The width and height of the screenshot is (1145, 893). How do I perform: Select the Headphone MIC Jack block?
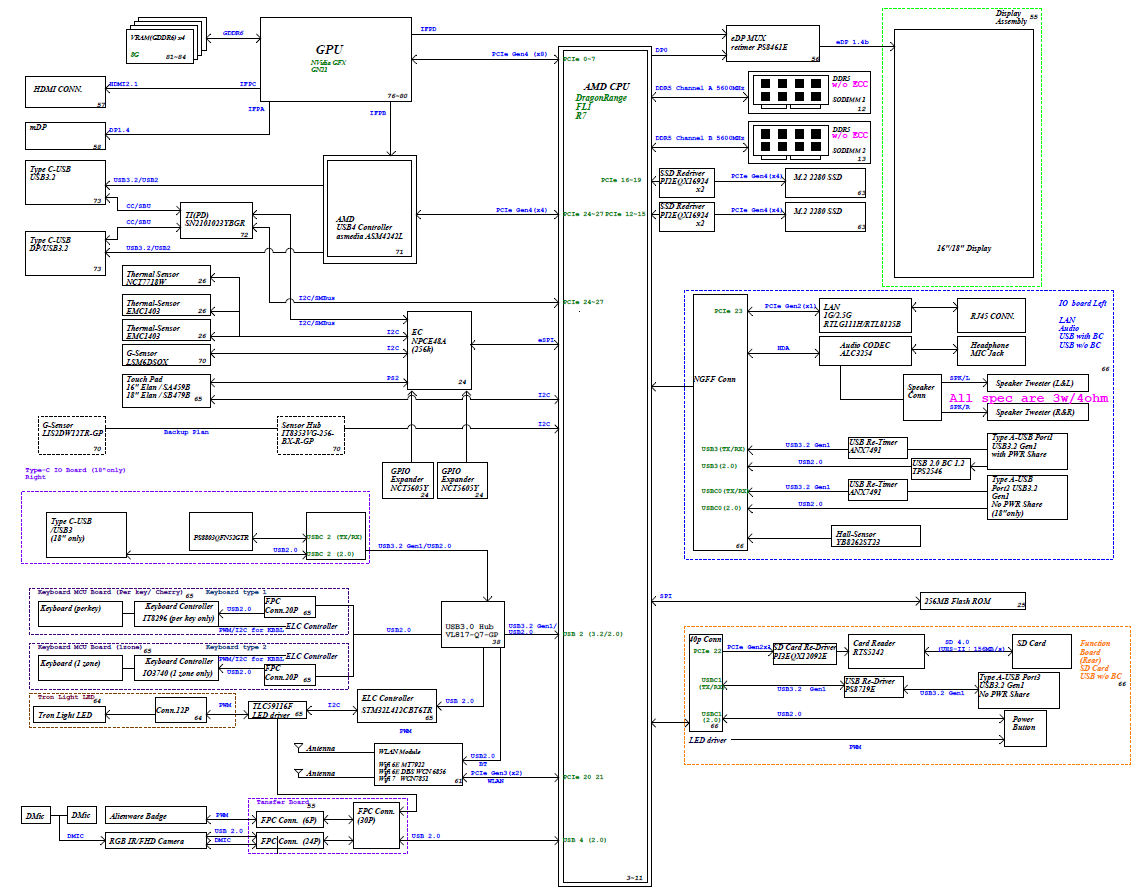[x=991, y=350]
